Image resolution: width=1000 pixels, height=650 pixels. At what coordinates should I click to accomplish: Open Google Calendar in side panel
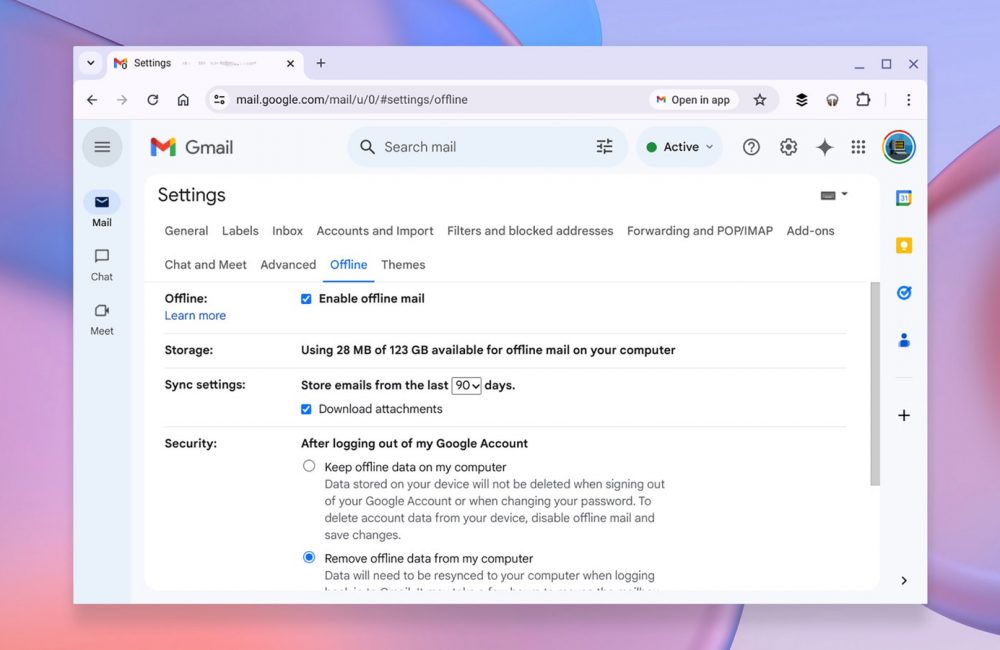pos(904,198)
